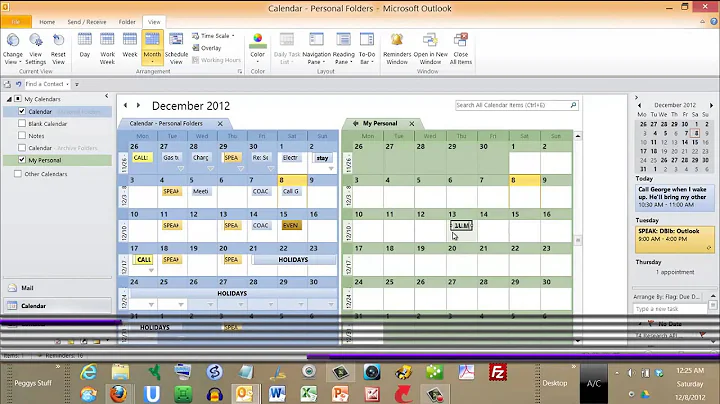Open Word from the taskbar
The height and width of the screenshot is (404, 720).
click(277, 394)
